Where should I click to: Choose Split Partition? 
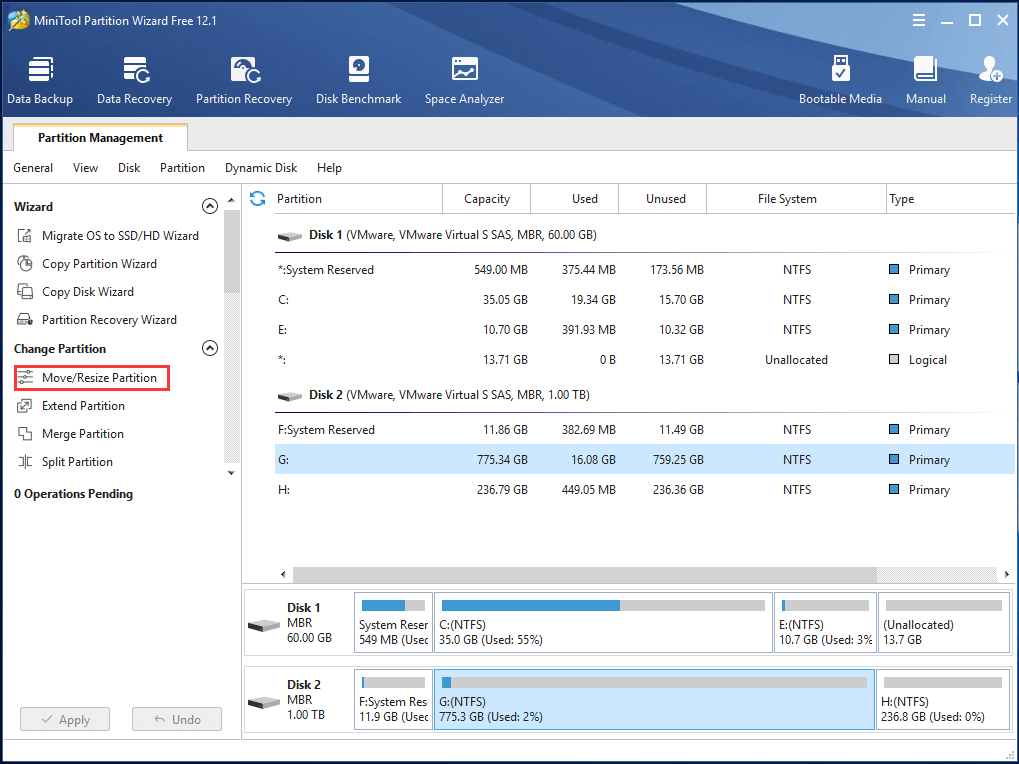(x=77, y=462)
